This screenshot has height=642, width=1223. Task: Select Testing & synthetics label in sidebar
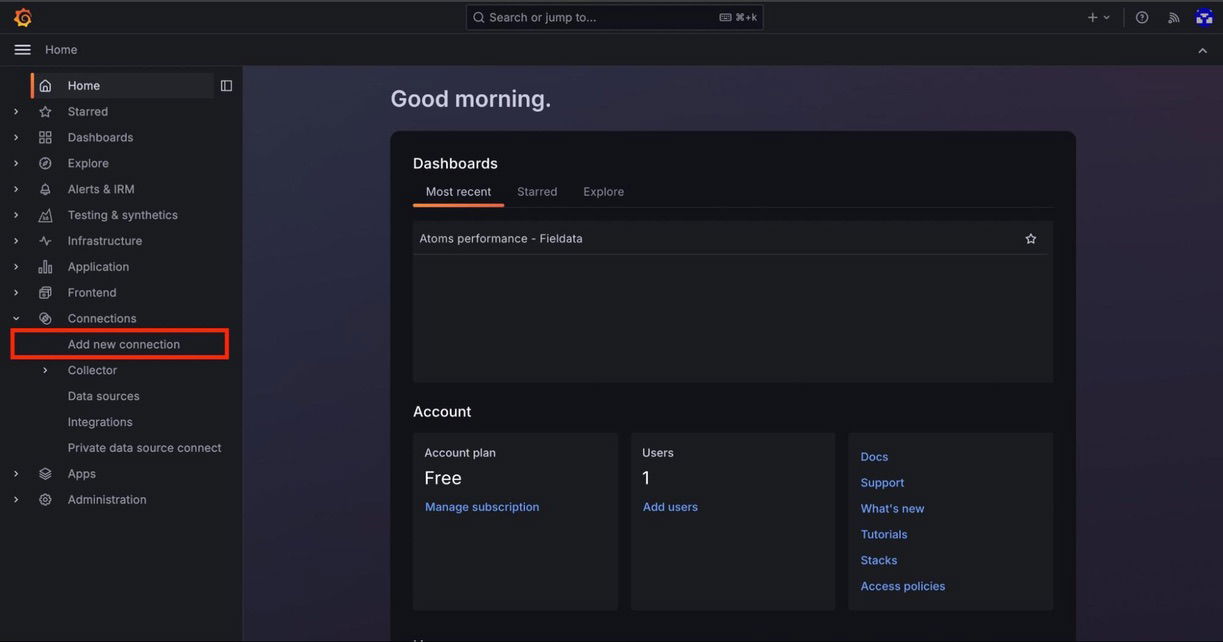coord(123,215)
